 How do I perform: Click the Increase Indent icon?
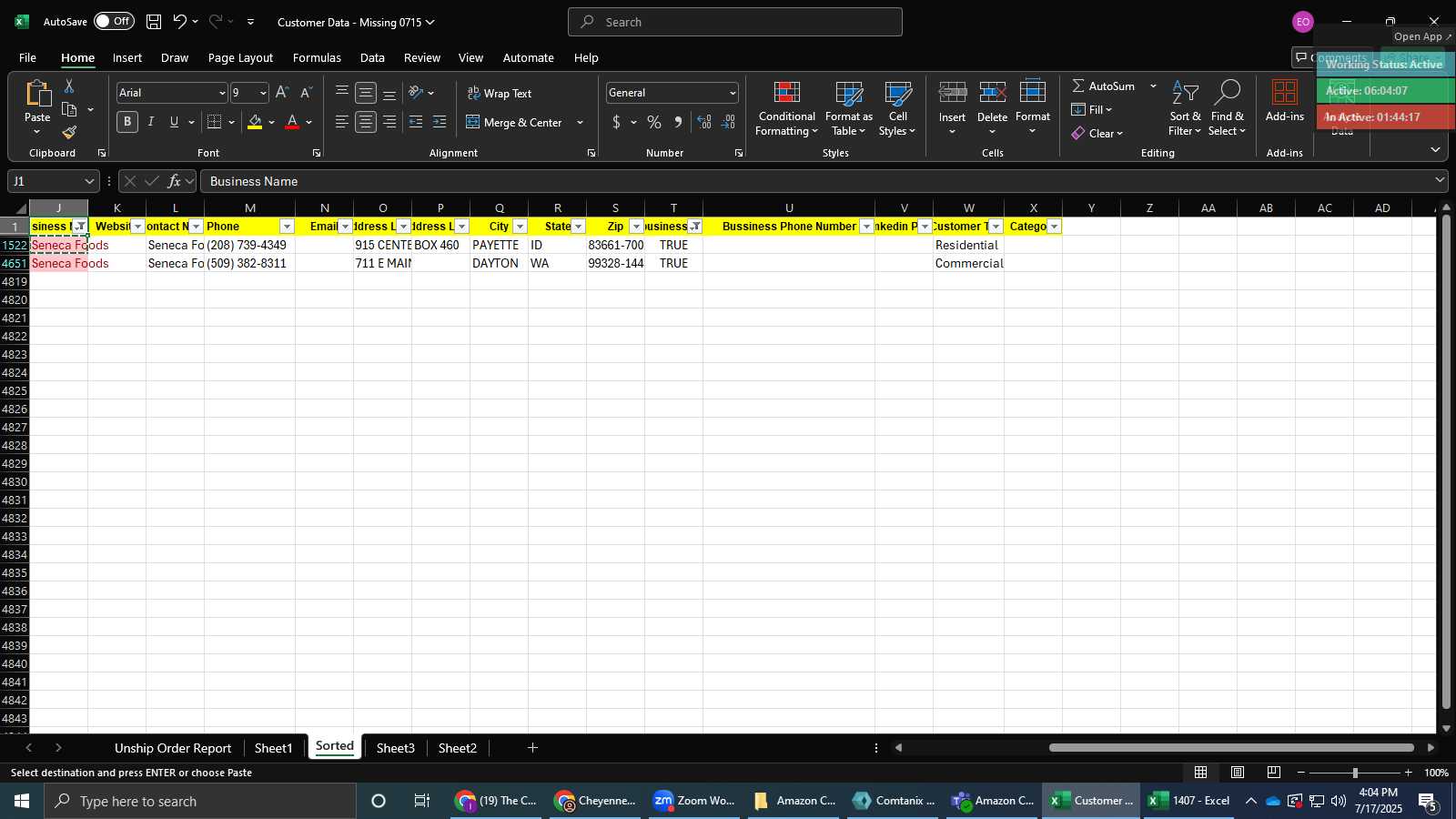point(440,122)
